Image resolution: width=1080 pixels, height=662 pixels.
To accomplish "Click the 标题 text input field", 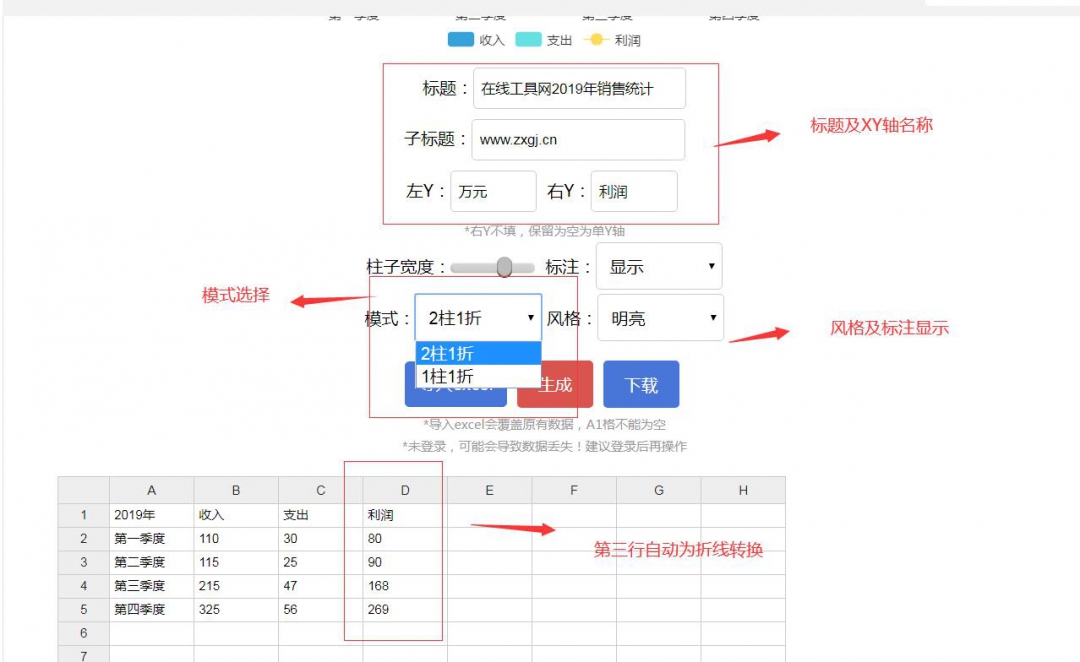I will 579,88.
